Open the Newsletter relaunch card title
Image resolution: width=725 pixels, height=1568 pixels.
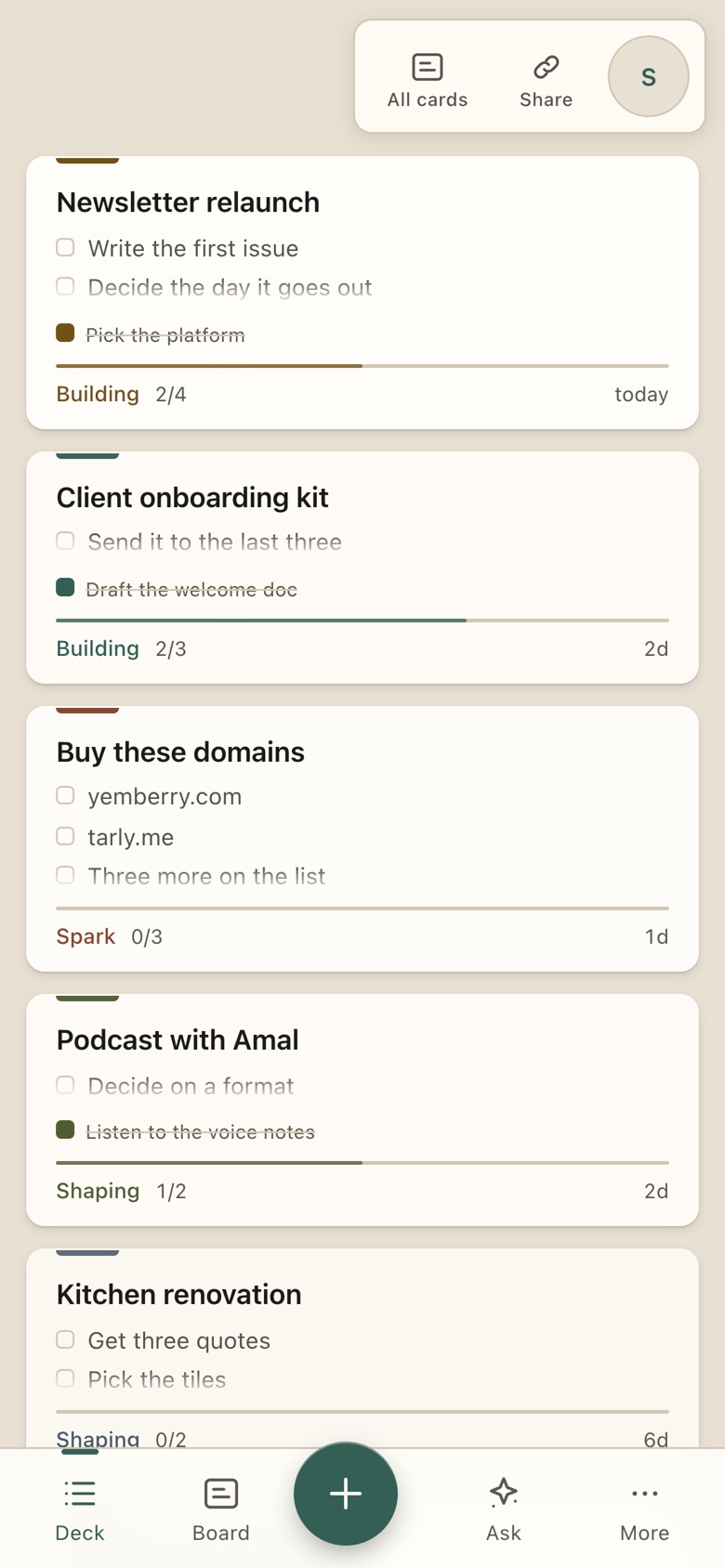coord(188,203)
